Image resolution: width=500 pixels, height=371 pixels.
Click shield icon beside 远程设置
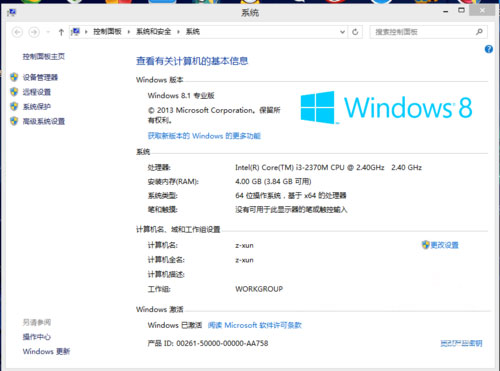click(14, 92)
